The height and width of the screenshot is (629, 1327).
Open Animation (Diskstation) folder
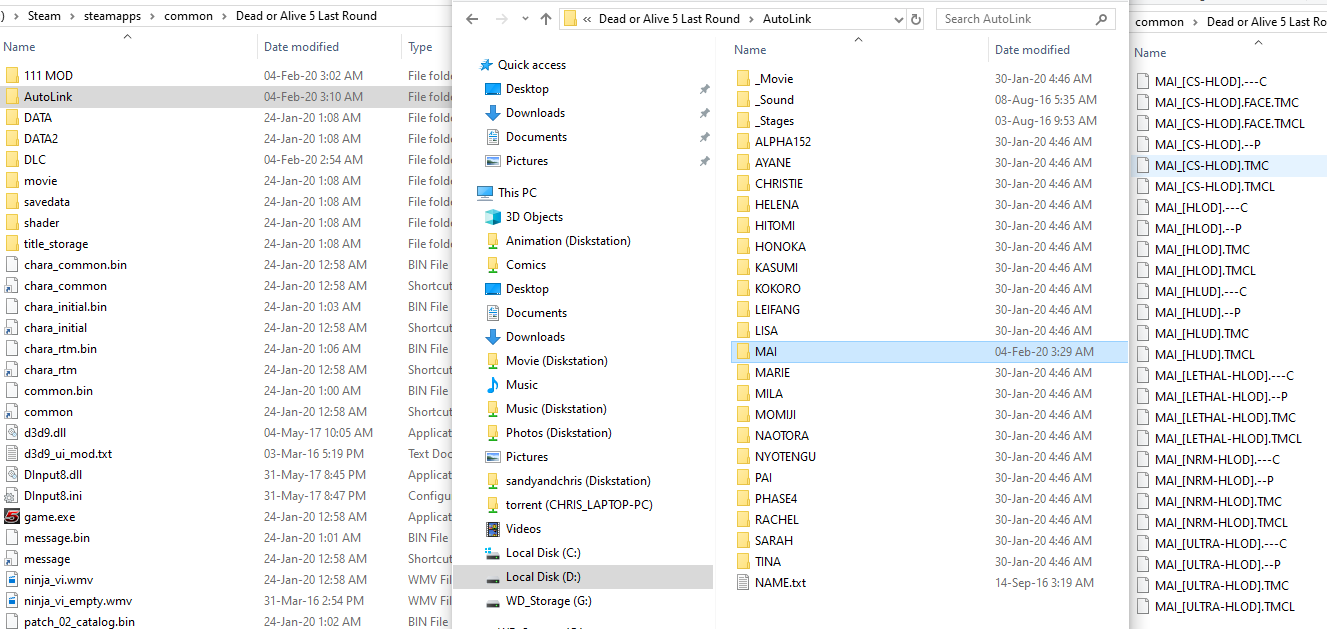click(568, 241)
